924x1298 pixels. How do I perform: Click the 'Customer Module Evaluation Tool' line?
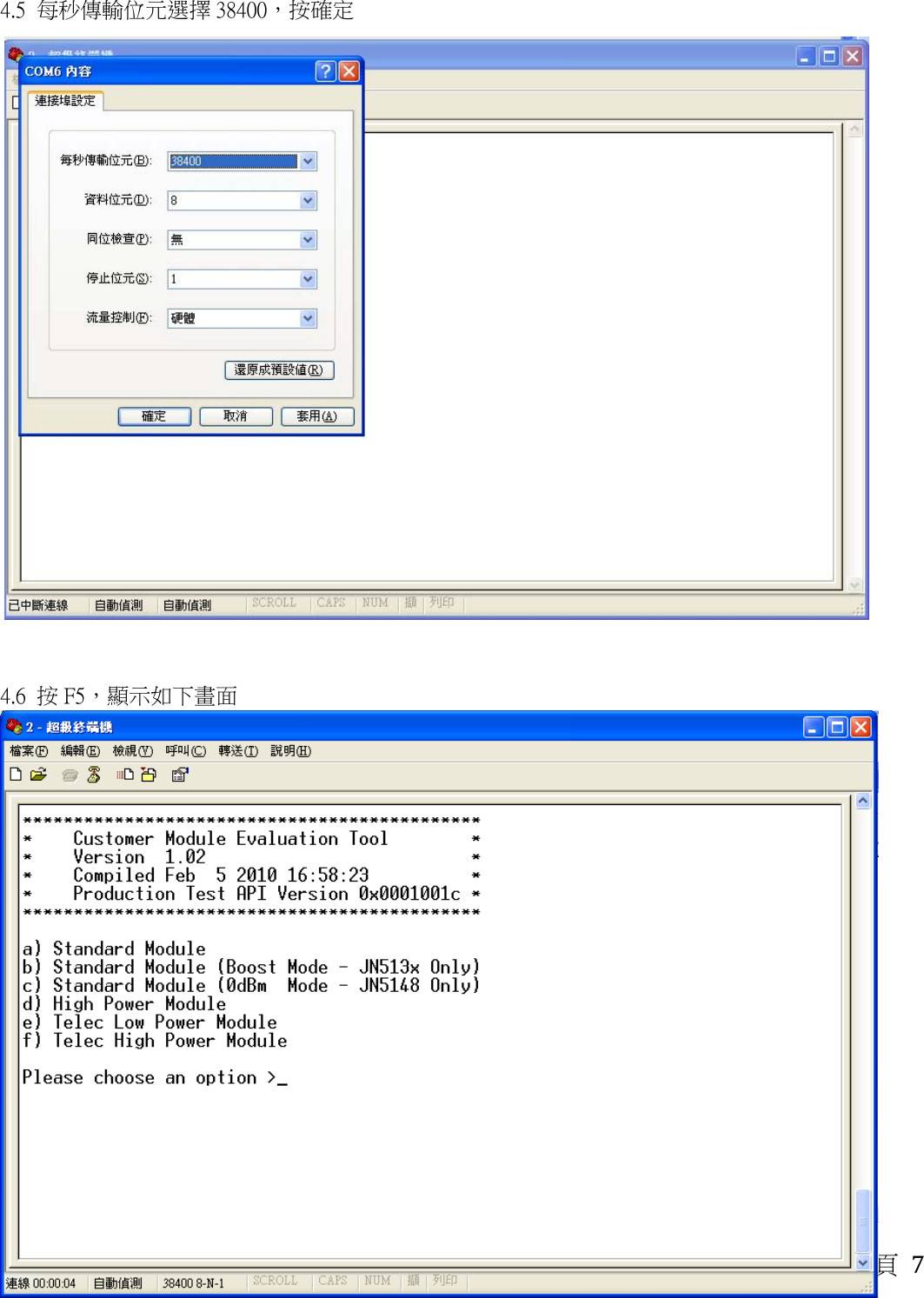coord(230,838)
